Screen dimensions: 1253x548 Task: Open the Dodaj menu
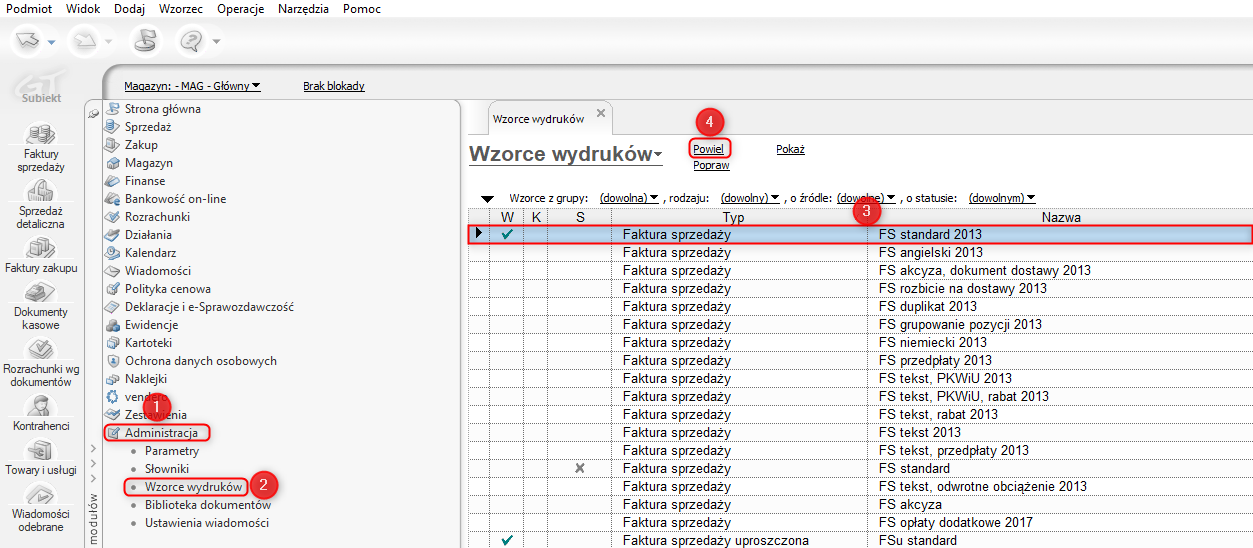[x=129, y=8]
